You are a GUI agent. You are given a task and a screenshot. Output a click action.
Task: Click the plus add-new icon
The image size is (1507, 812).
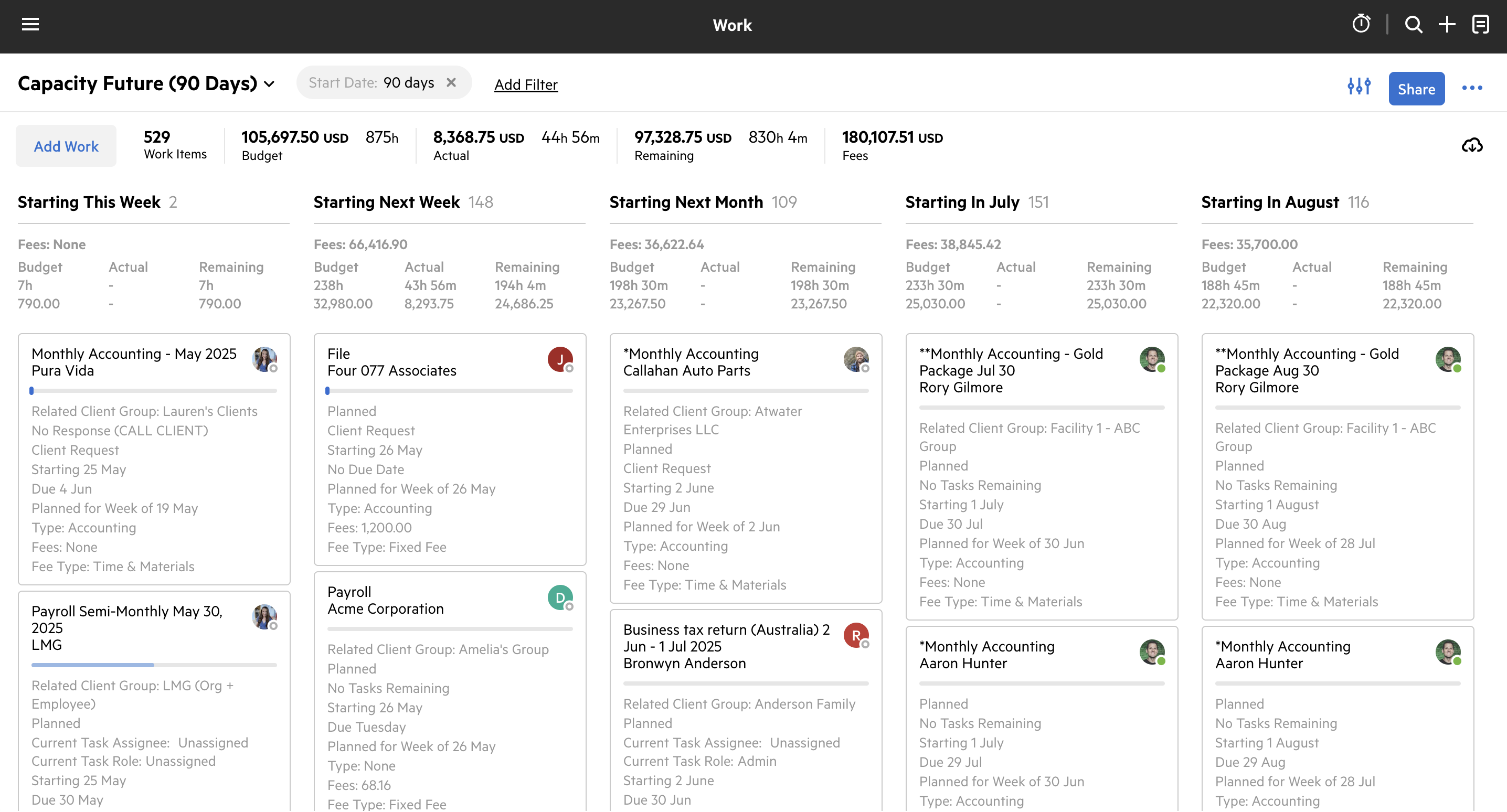point(1447,25)
